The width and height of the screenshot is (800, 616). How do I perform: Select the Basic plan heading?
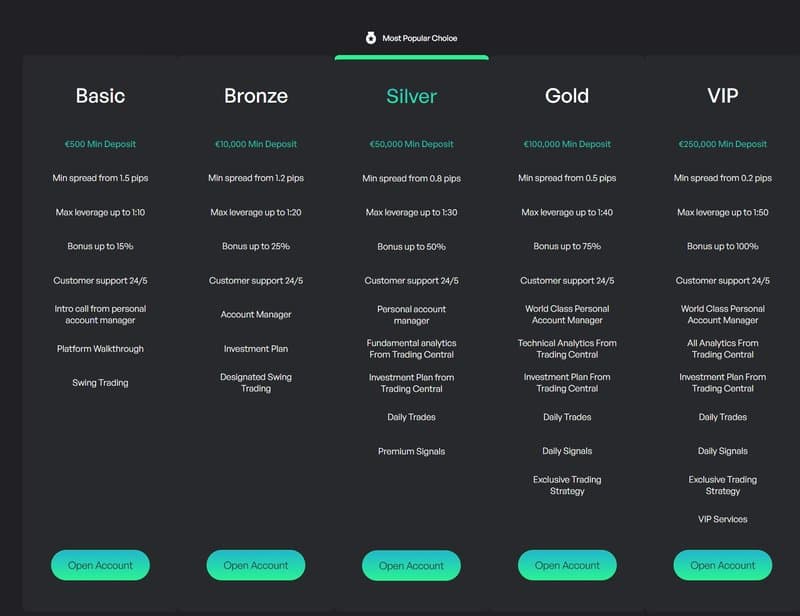pos(101,96)
